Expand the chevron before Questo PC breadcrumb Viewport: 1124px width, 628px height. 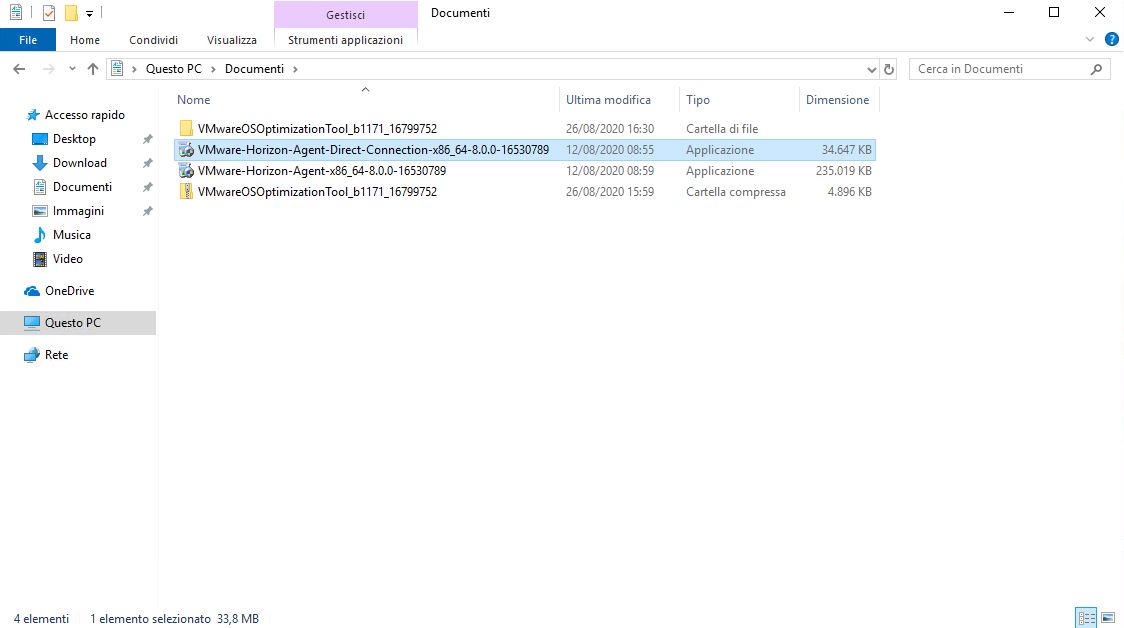134,69
